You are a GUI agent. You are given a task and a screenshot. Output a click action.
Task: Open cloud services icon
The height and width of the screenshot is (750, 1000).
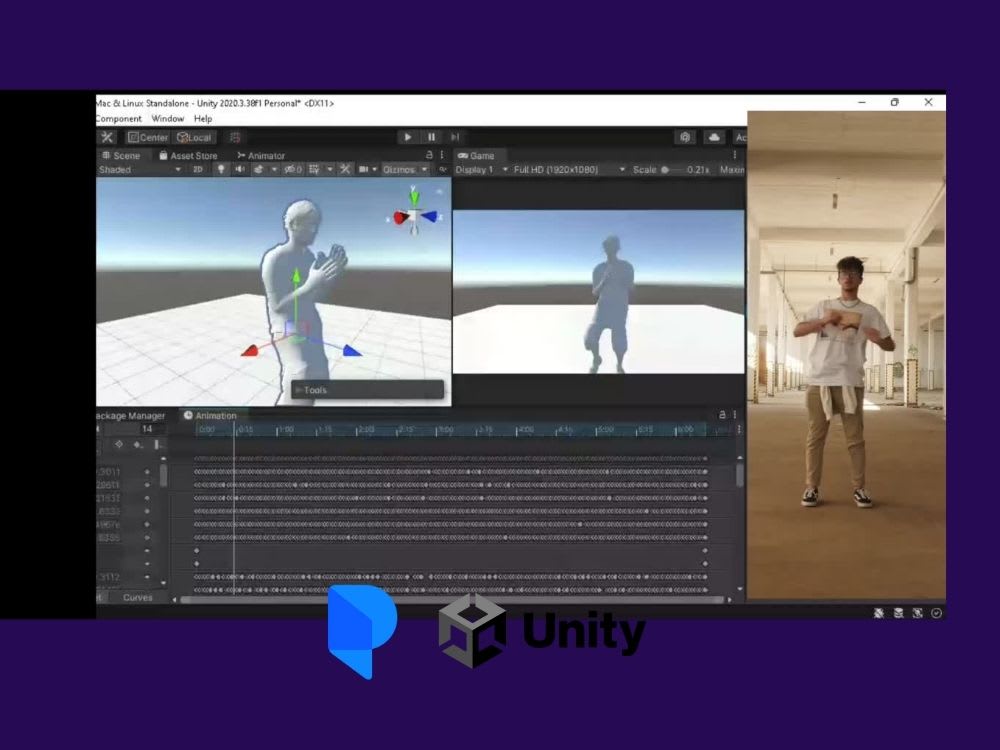714,137
